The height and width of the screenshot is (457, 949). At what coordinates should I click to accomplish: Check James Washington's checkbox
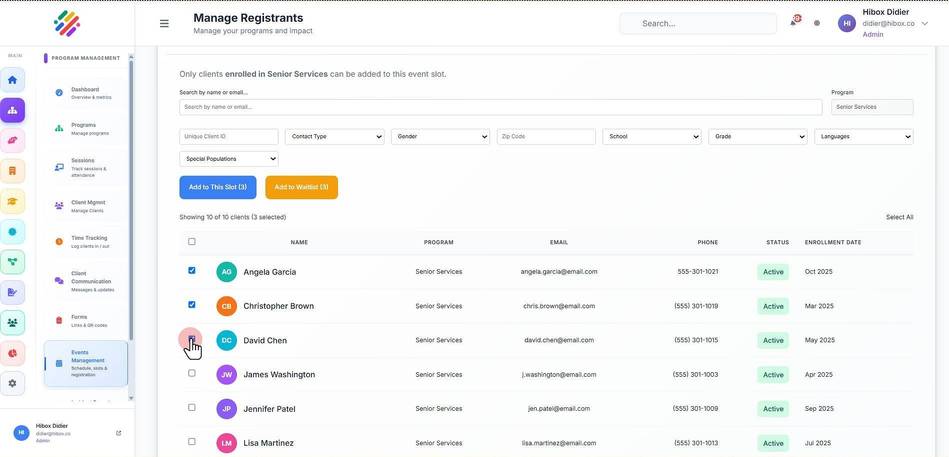[192, 373]
